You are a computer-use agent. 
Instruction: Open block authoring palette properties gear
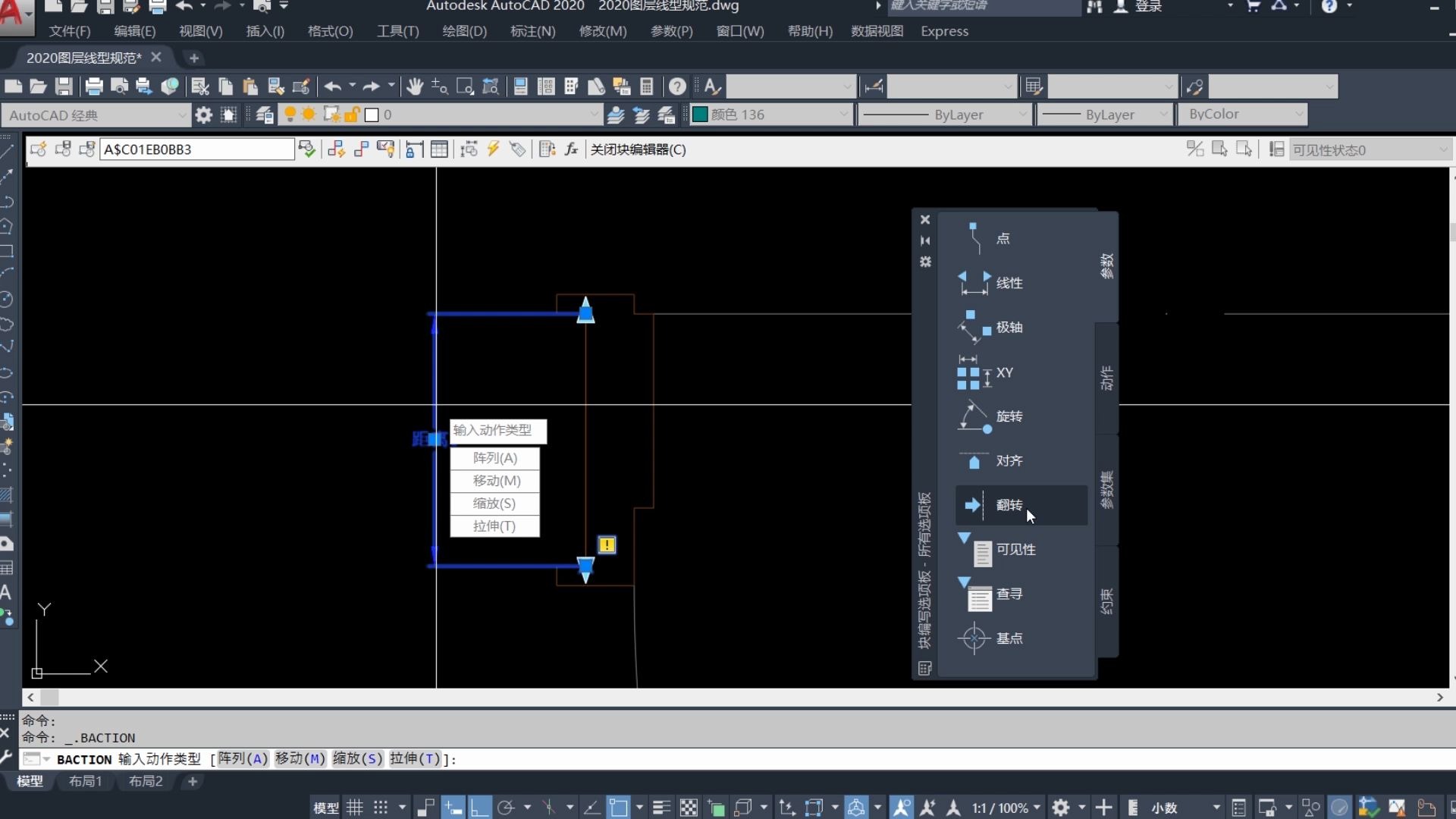pyautogui.click(x=924, y=262)
